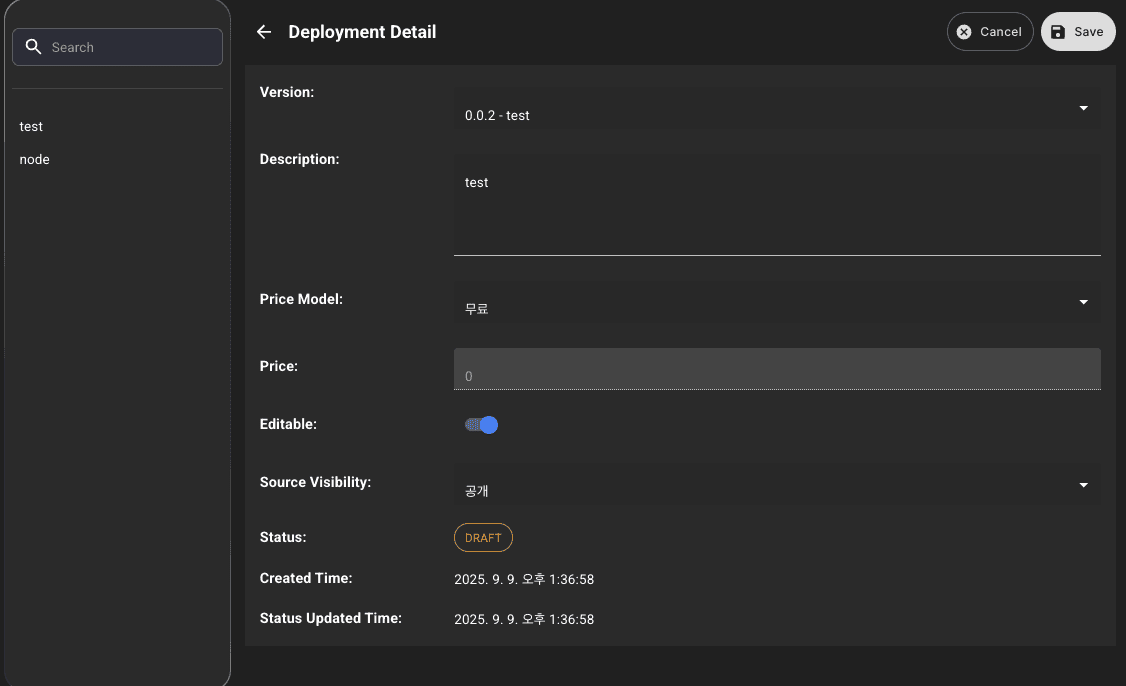
Task: Click the floppy disk icon in Save
Action: (x=1058, y=32)
